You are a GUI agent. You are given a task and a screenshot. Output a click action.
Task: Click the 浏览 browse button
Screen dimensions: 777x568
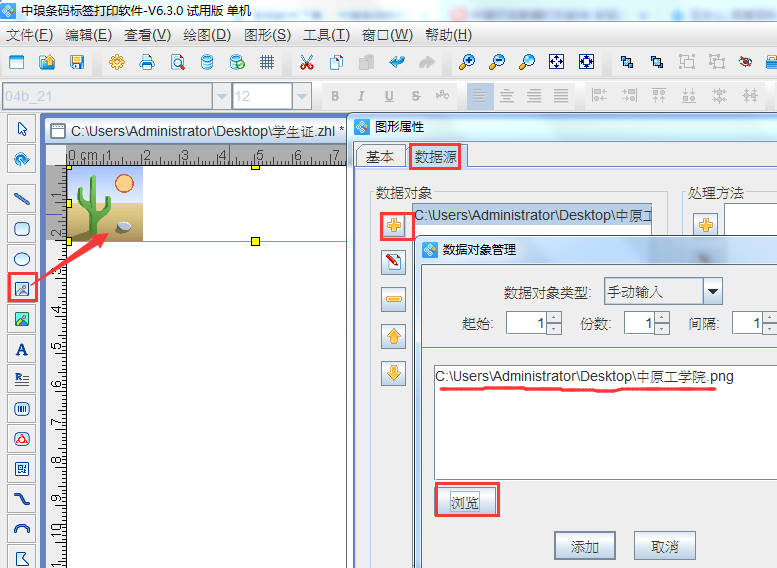point(466,502)
